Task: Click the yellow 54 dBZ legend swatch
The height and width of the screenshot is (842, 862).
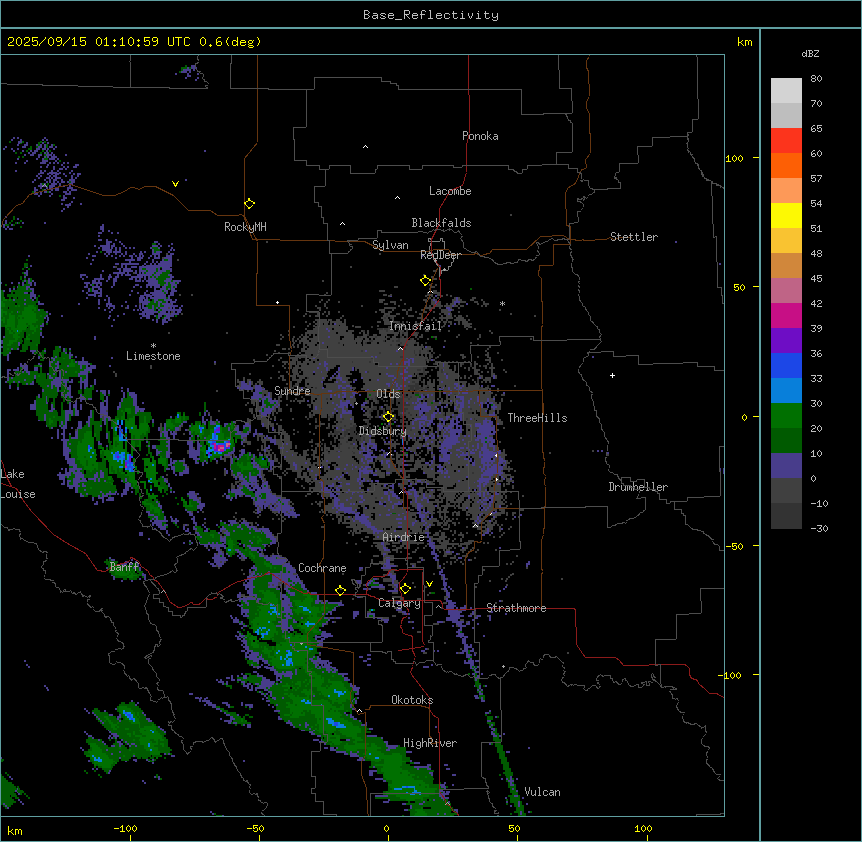Action: click(786, 215)
